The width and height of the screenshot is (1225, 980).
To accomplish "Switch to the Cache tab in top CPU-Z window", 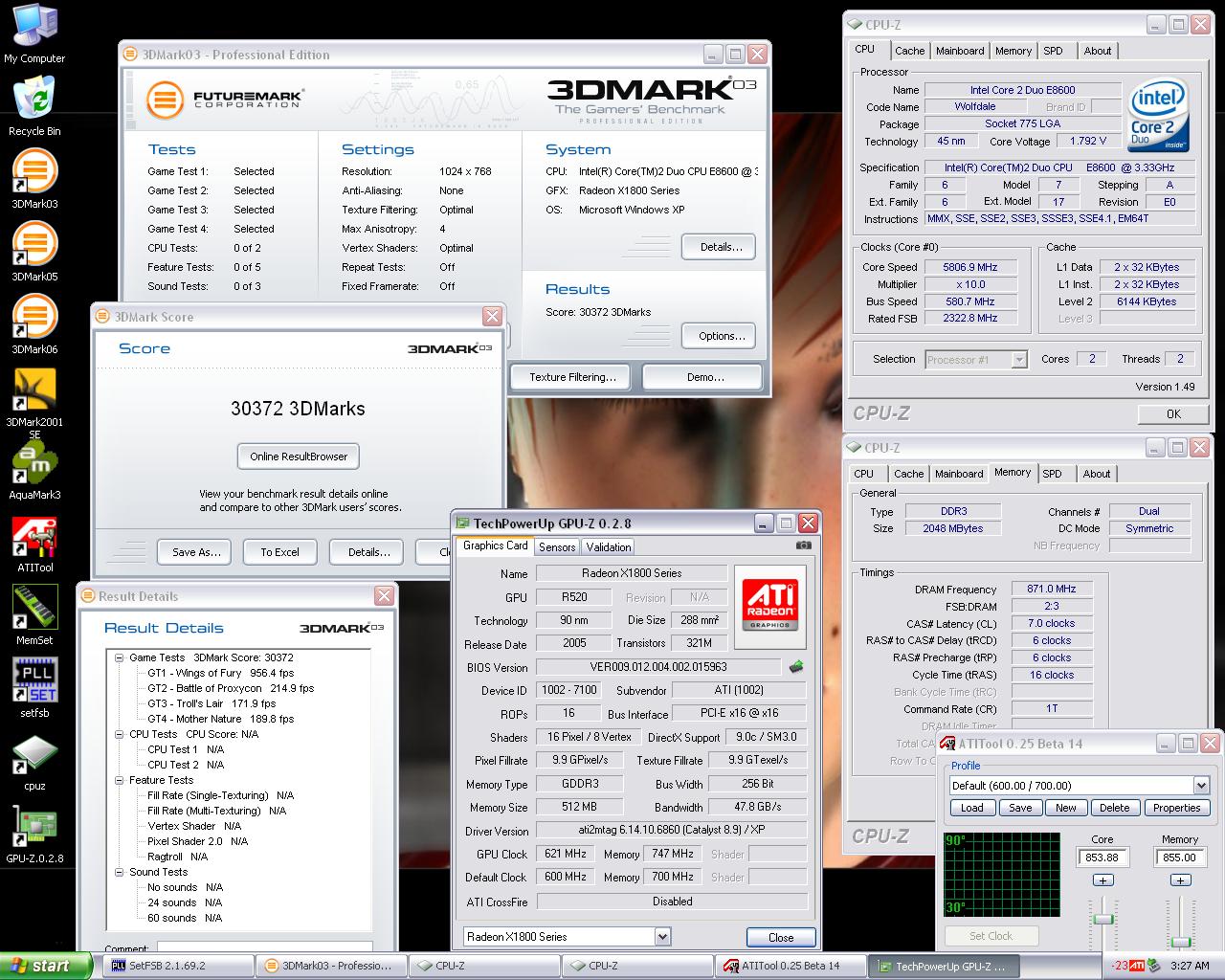I will pyautogui.click(x=909, y=51).
